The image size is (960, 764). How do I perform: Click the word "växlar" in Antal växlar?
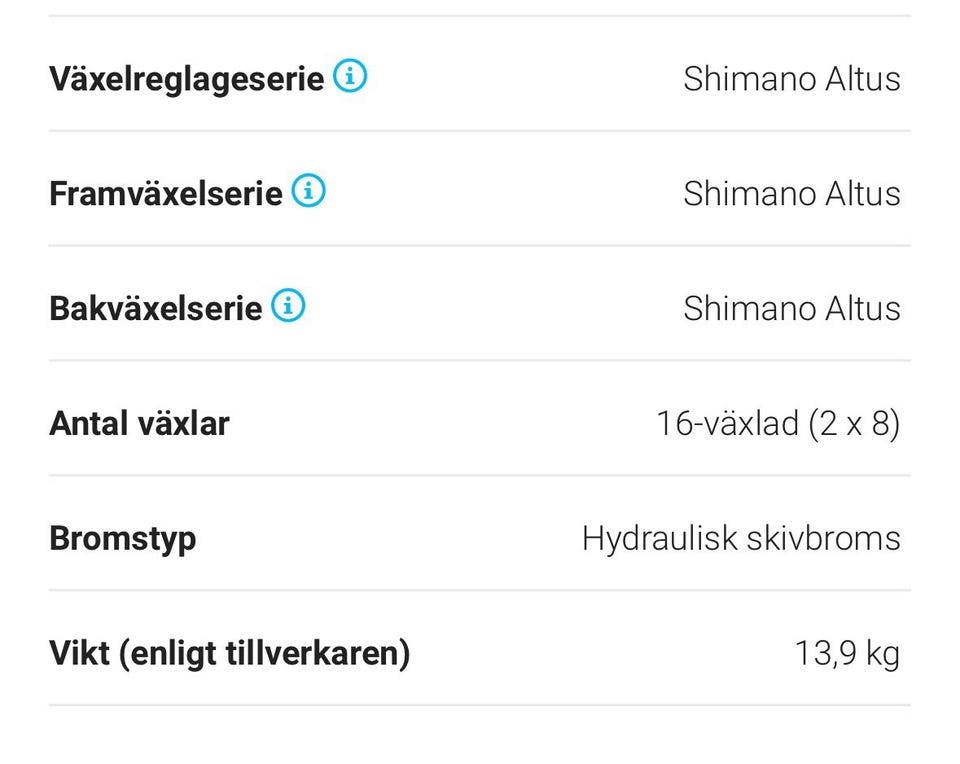point(183,424)
